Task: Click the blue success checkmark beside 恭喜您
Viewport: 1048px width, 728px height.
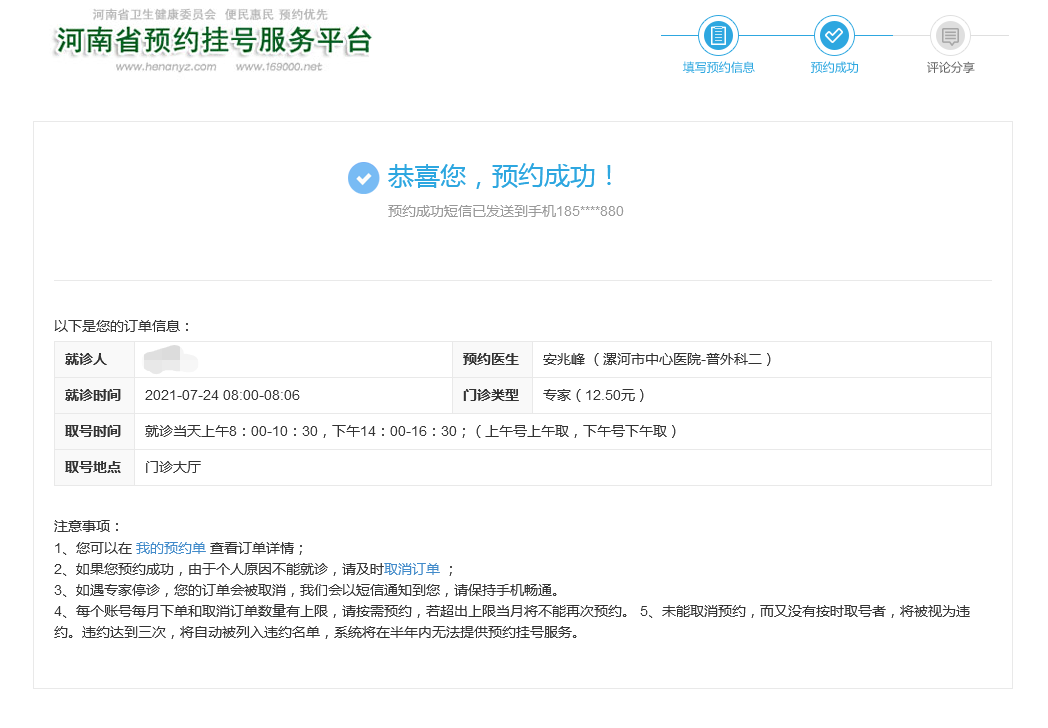Action: pos(363,178)
